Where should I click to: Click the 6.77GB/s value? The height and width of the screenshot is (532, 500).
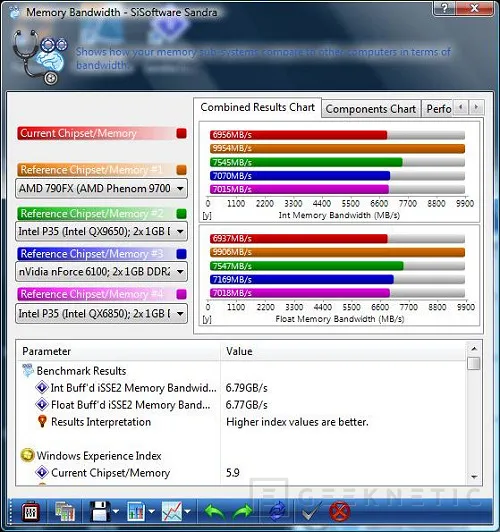[247, 404]
